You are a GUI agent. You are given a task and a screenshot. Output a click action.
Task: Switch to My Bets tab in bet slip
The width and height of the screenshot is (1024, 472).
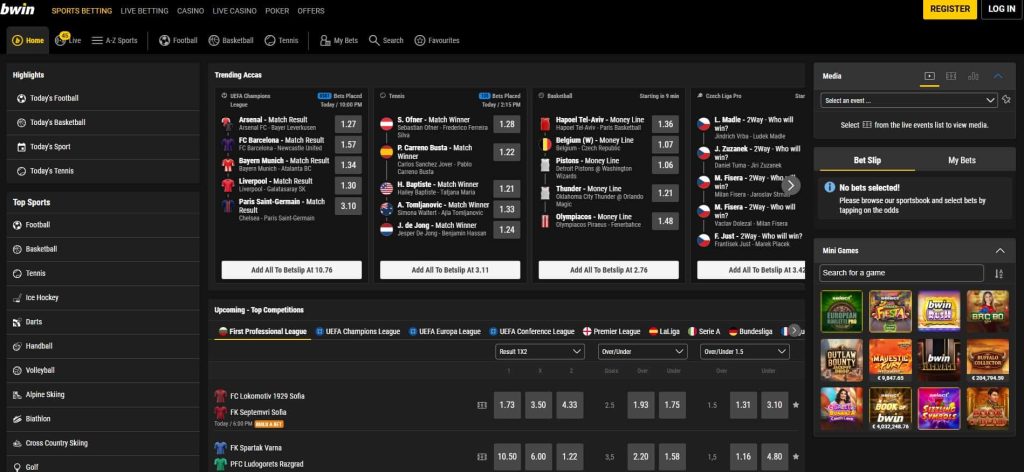tap(961, 160)
